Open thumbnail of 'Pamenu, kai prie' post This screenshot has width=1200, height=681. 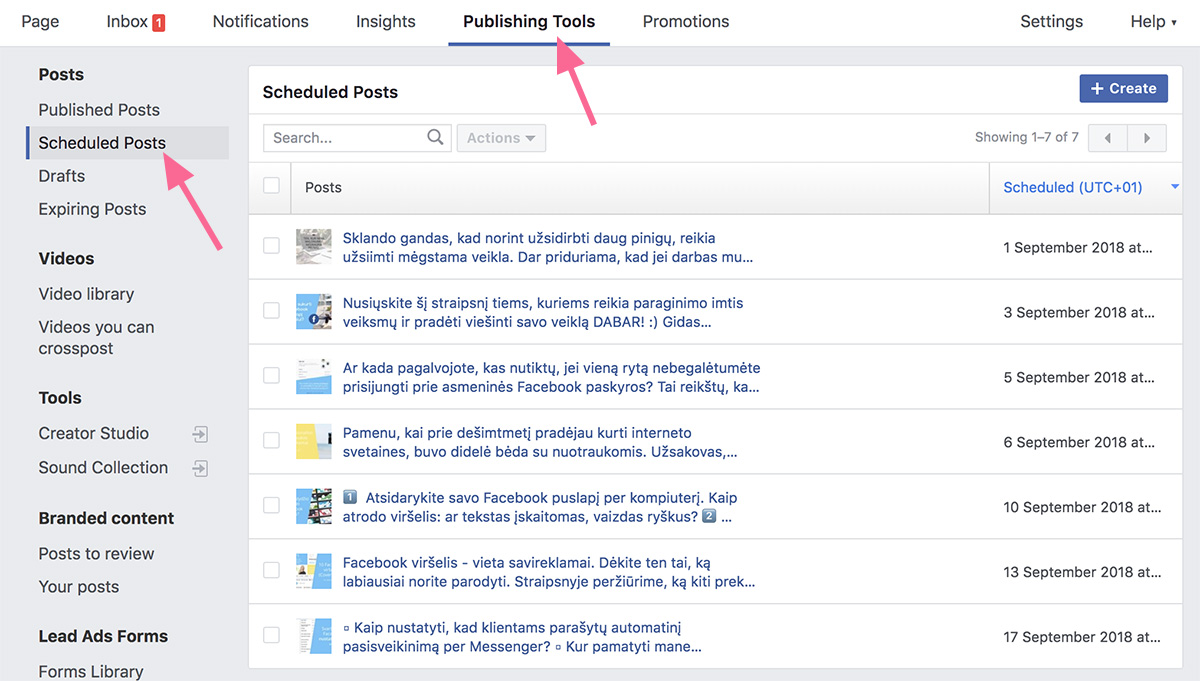pyautogui.click(x=314, y=442)
